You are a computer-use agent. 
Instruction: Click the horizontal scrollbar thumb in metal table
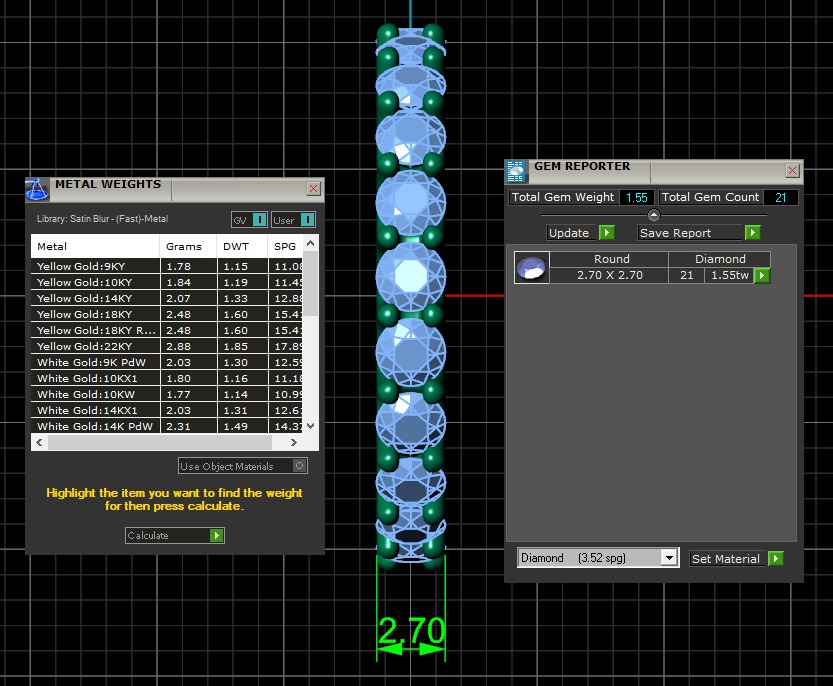(160, 442)
